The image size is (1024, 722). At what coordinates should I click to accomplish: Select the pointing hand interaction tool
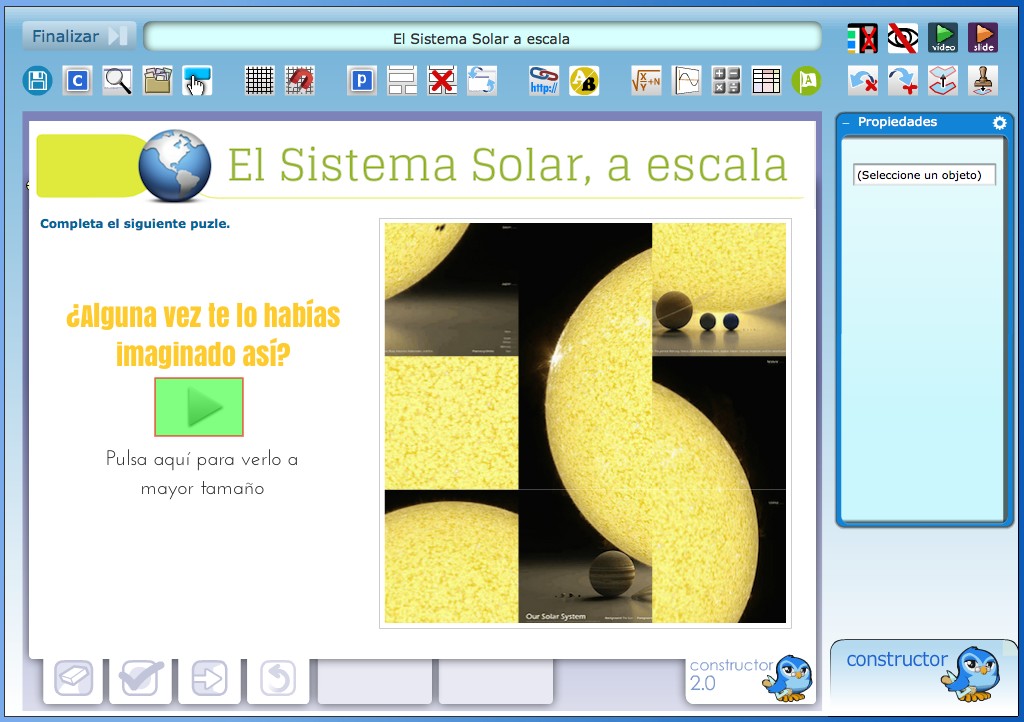point(197,81)
